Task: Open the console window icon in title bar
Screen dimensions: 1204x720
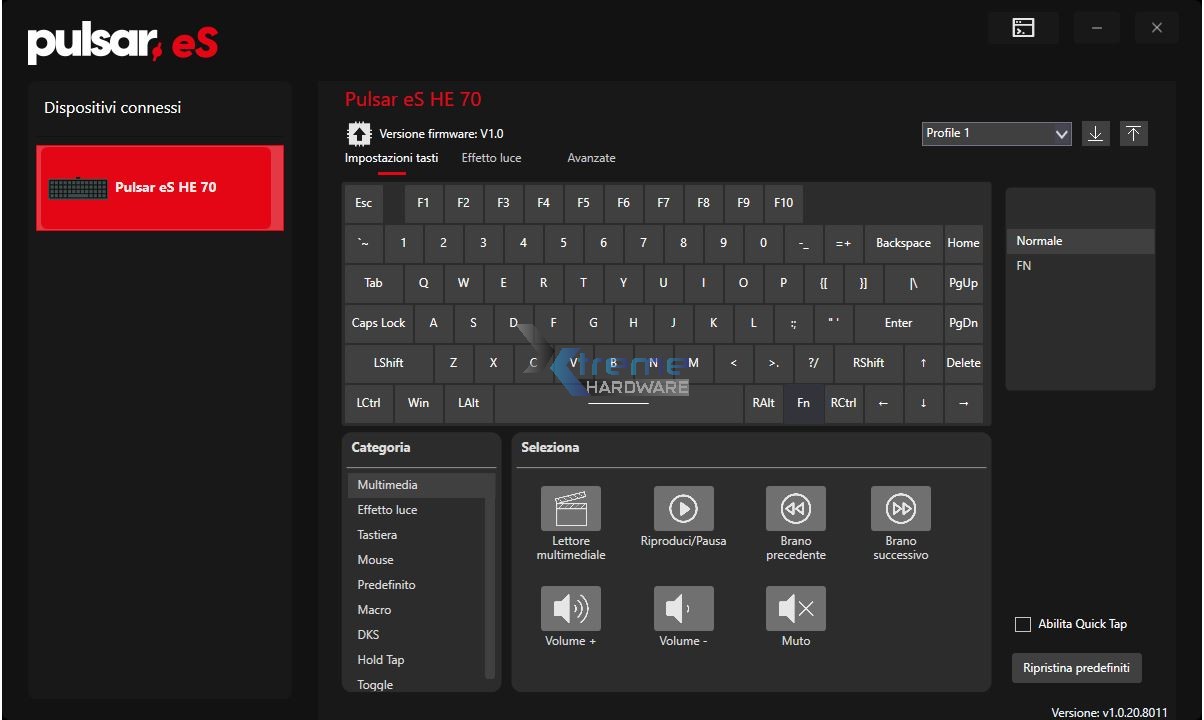Action: (1023, 28)
